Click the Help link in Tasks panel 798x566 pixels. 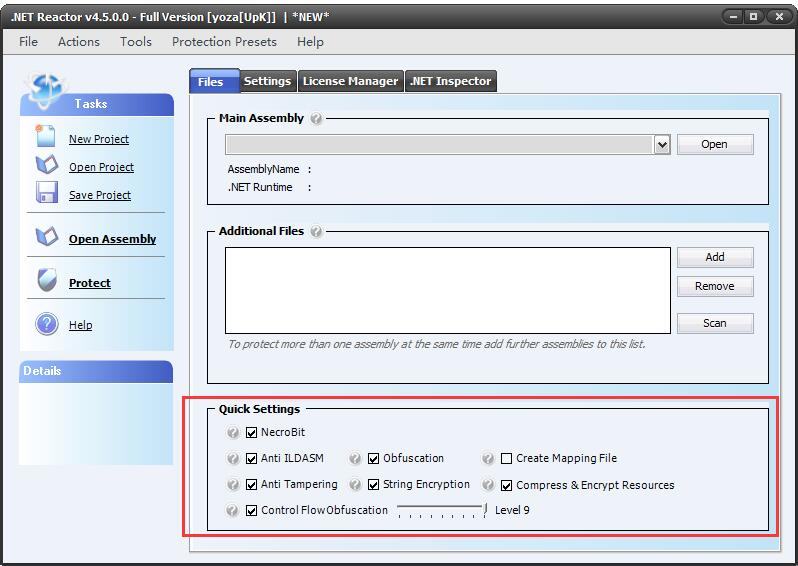point(80,325)
